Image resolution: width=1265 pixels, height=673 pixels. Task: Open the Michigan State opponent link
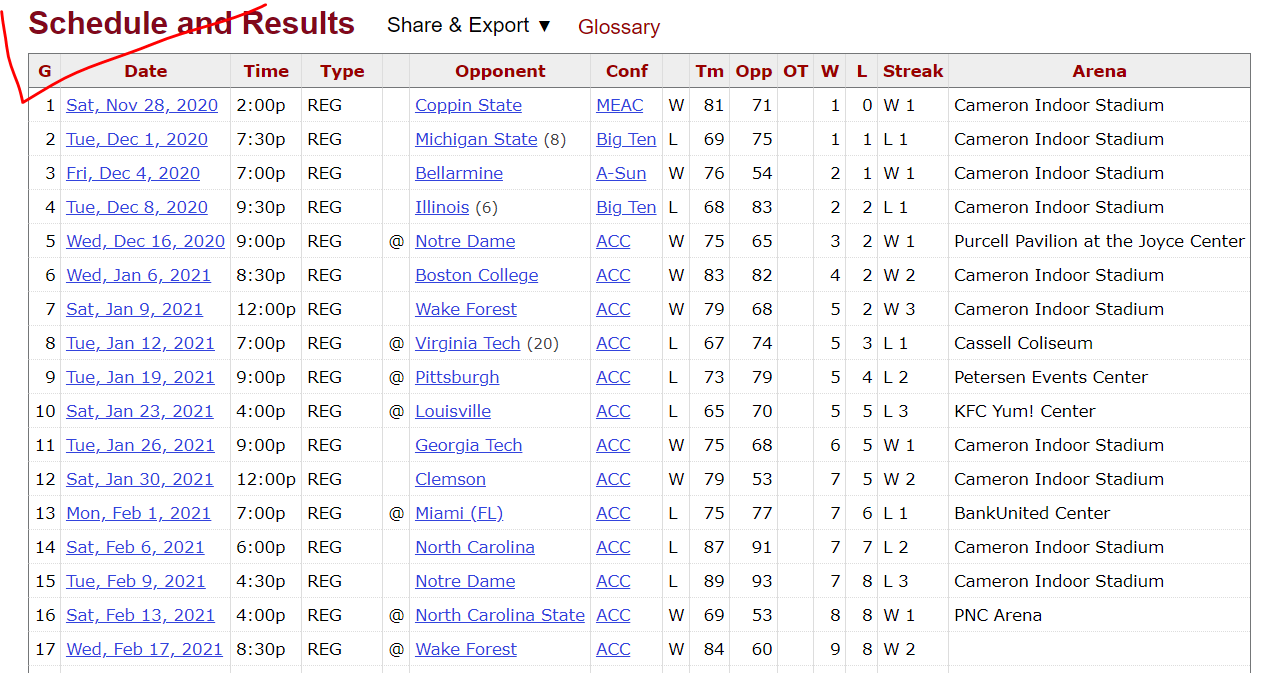pyautogui.click(x=476, y=139)
